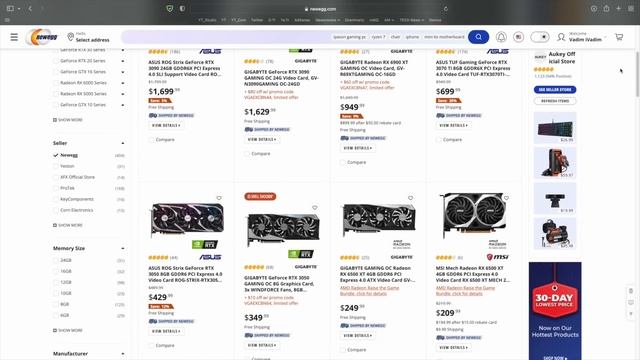640x360 pixels.
Task: Click wishlist heart on GIGABYTE RTX 3050 card
Action: point(315,208)
